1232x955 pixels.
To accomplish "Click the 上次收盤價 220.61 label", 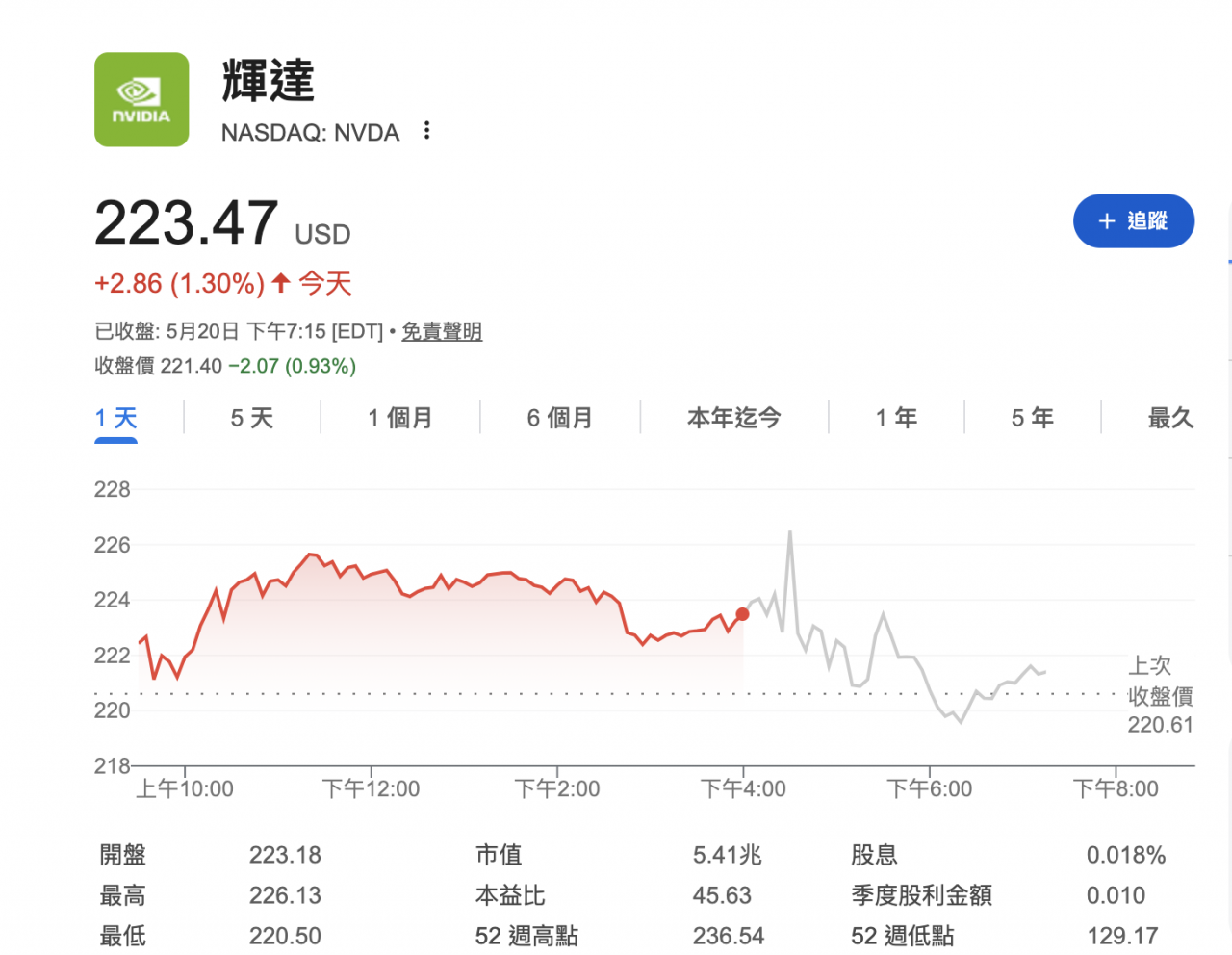I will (1161, 695).
